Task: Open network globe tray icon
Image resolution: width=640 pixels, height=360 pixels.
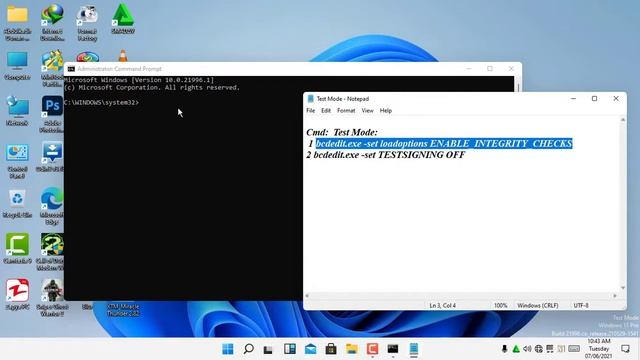Action: tap(539, 349)
